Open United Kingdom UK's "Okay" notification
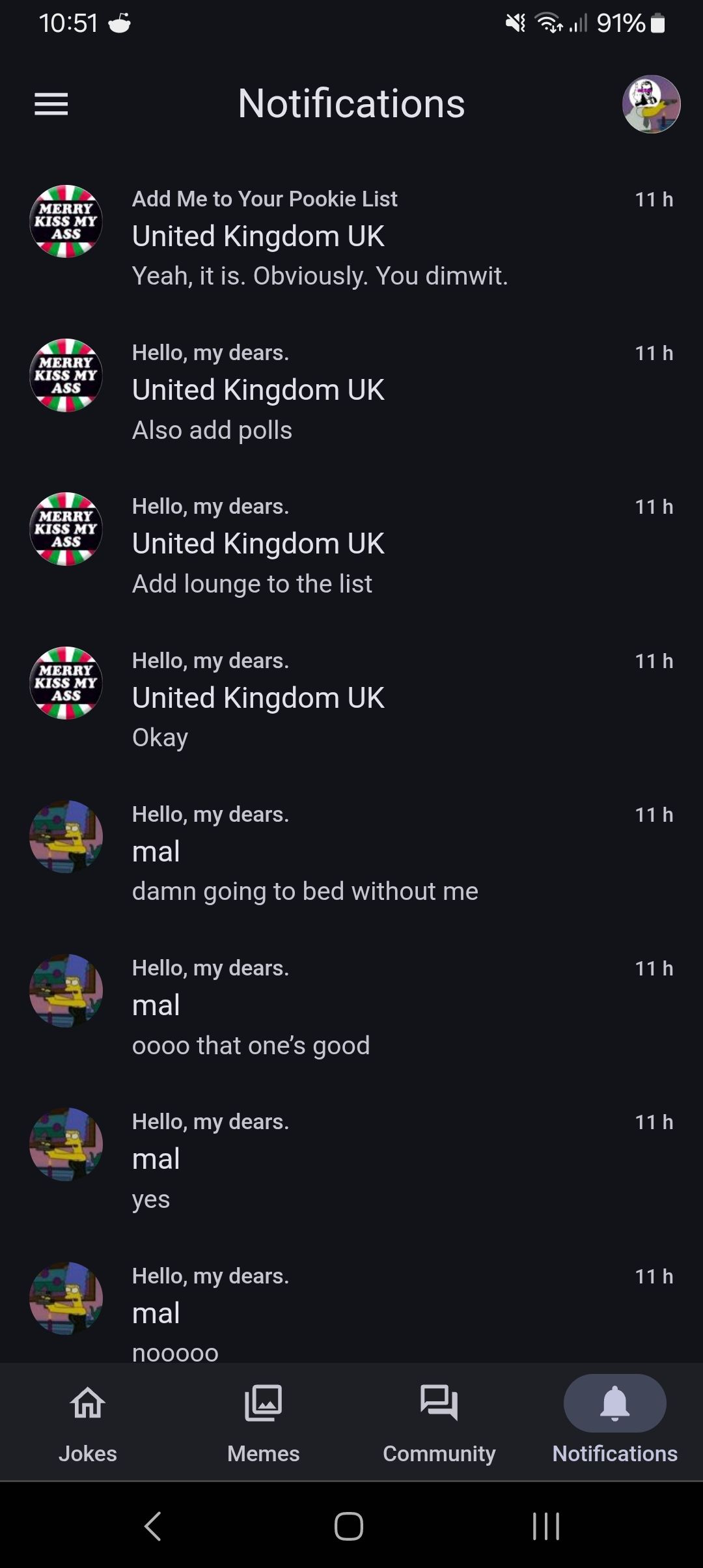The height and width of the screenshot is (1568, 703). 160,738
